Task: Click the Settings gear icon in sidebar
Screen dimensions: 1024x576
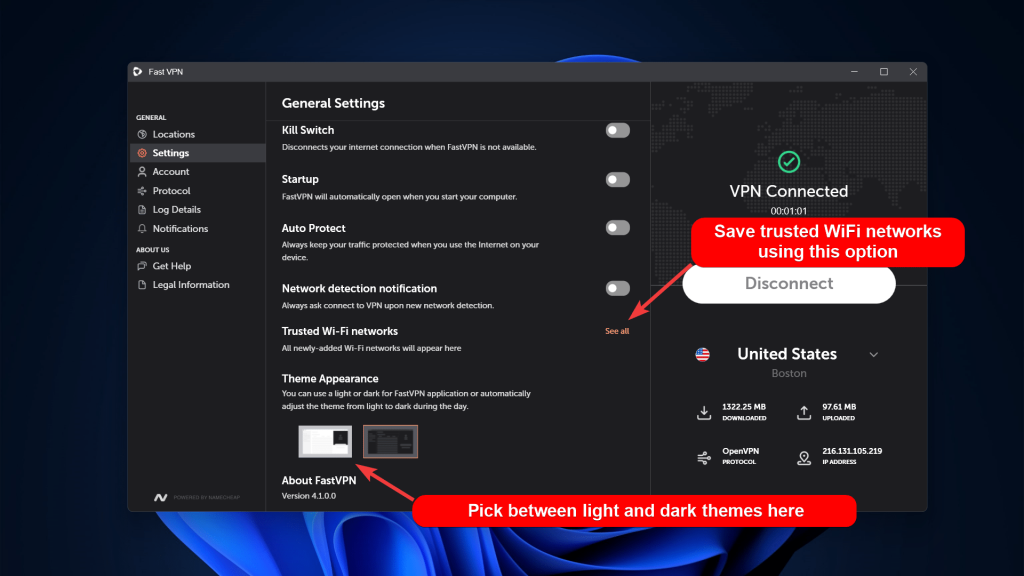Action: pyautogui.click(x=142, y=153)
